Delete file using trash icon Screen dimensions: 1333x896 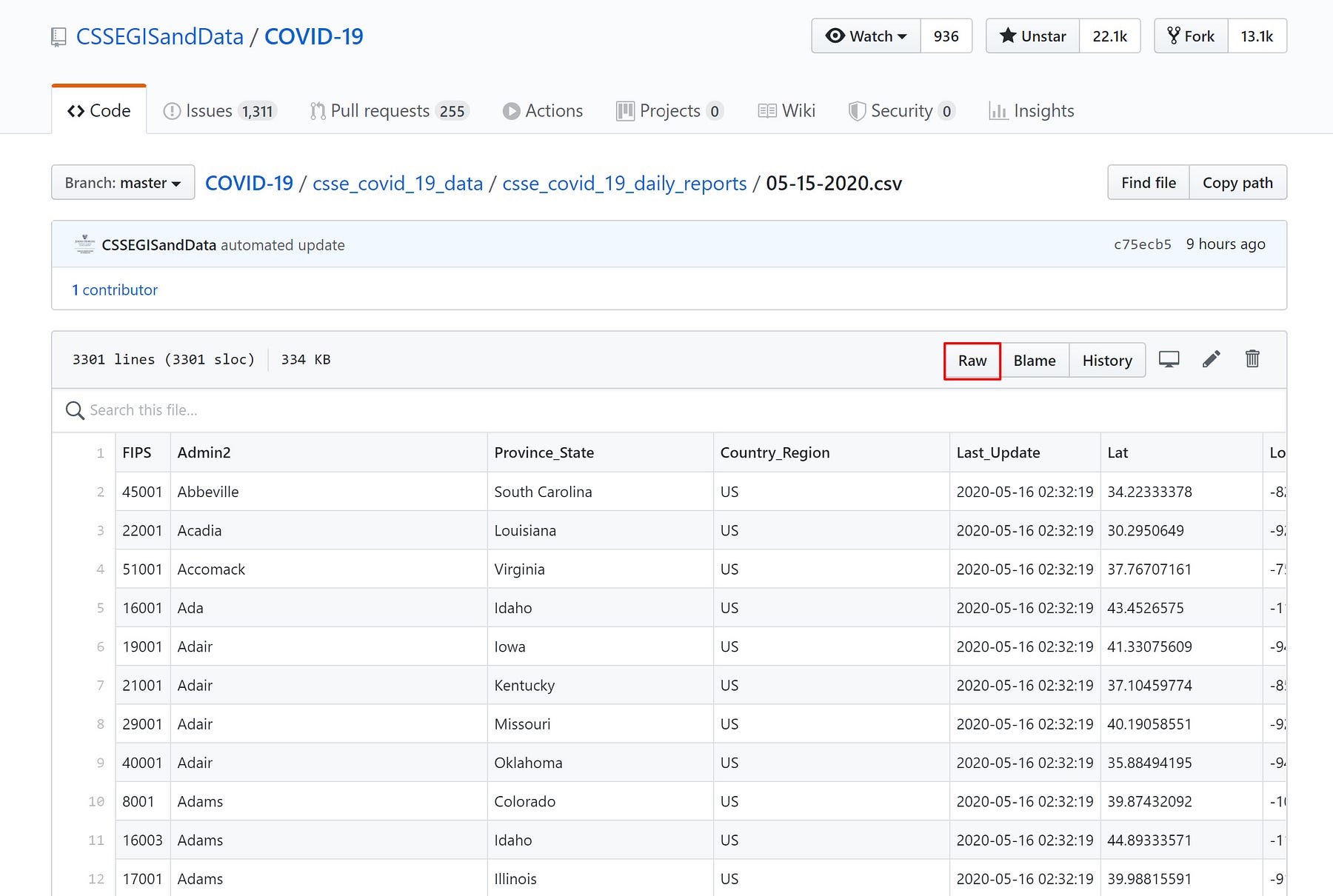1252,359
